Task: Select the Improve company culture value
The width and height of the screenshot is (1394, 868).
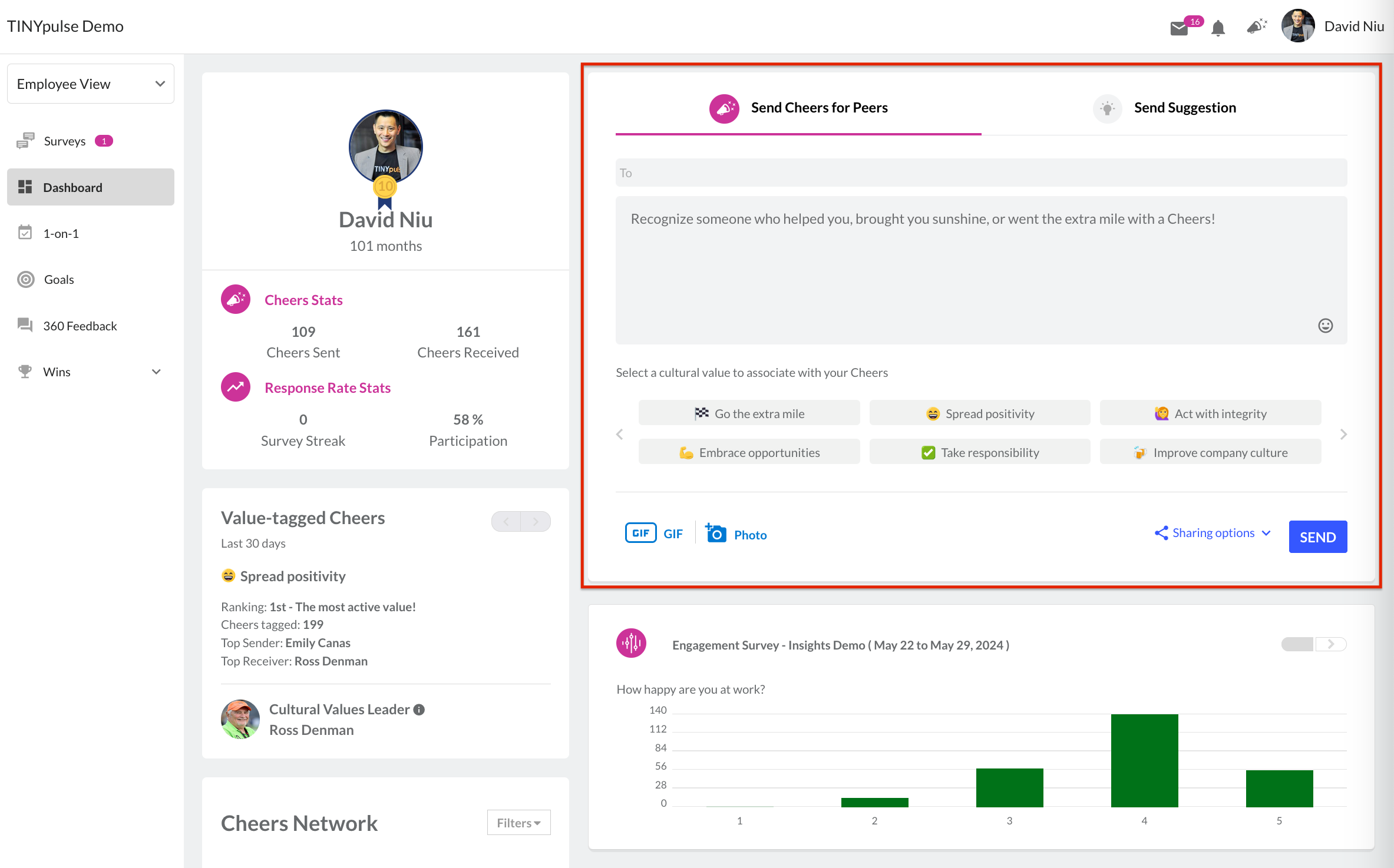Action: pos(1210,452)
